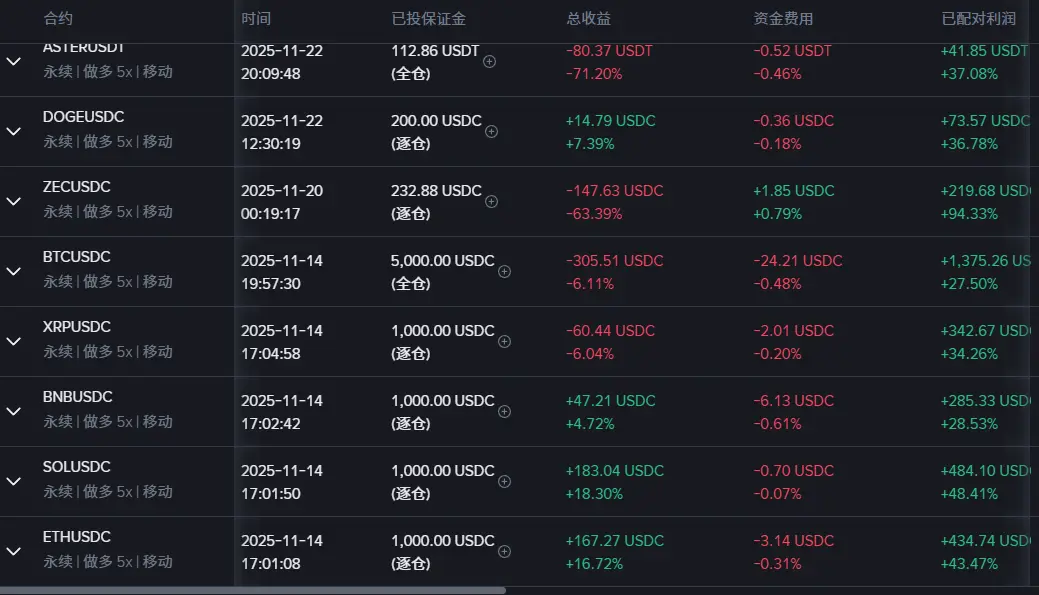Click add-margin plus icon for DOGEUSDC

pyautogui.click(x=491, y=131)
